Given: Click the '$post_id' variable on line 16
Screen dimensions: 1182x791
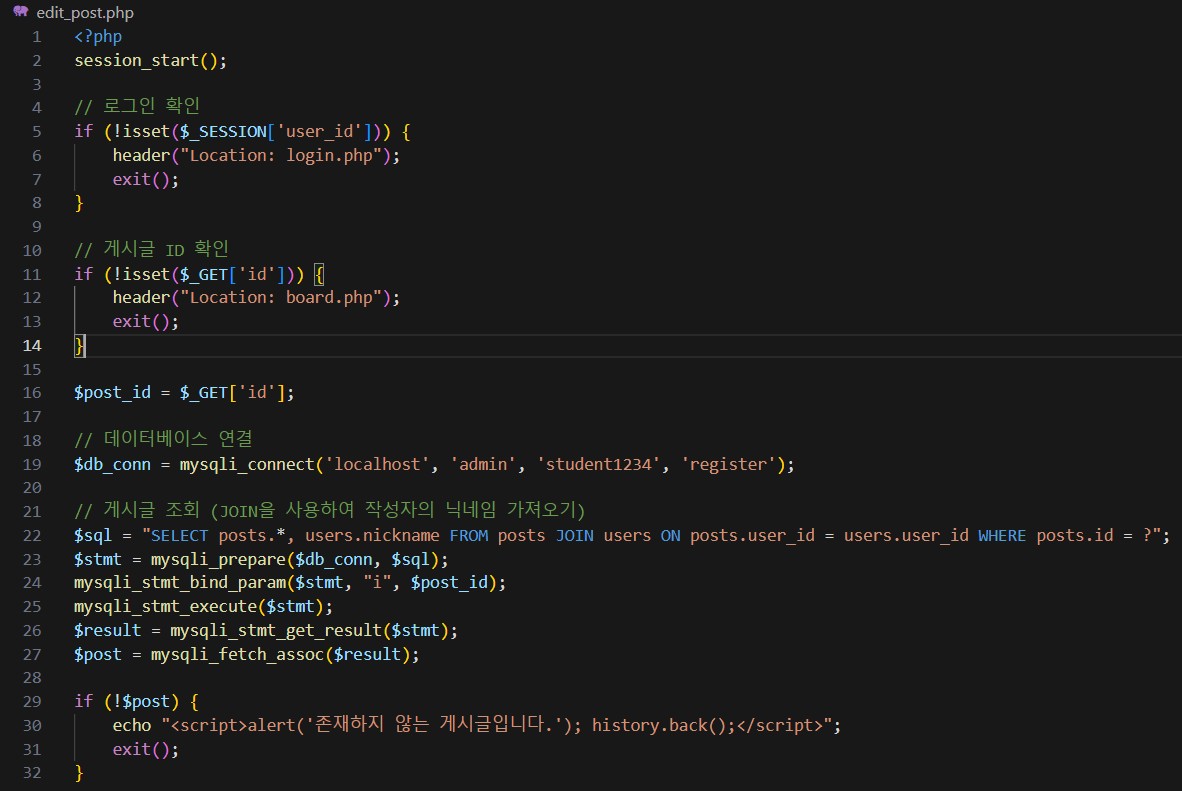Looking at the screenshot, I should click(112, 393).
